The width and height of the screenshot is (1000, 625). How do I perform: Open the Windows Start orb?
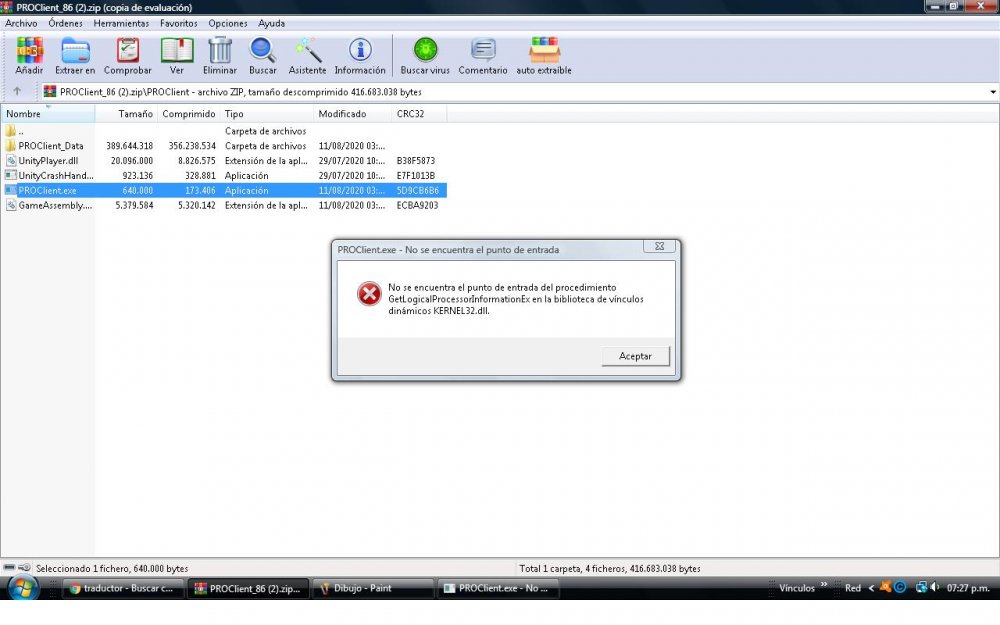[x=23, y=587]
